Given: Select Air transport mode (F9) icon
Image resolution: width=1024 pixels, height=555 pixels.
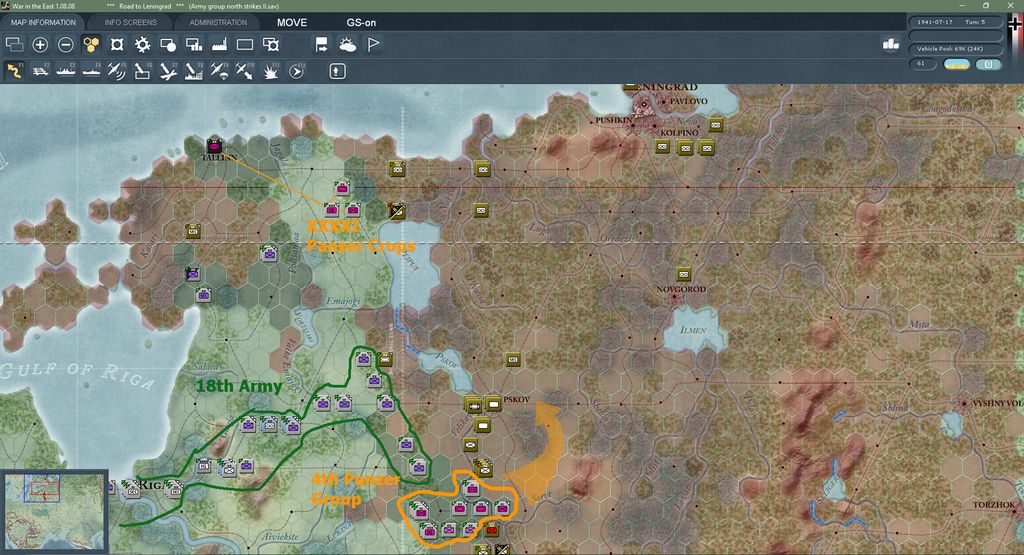Looking at the screenshot, I should pos(219,71).
